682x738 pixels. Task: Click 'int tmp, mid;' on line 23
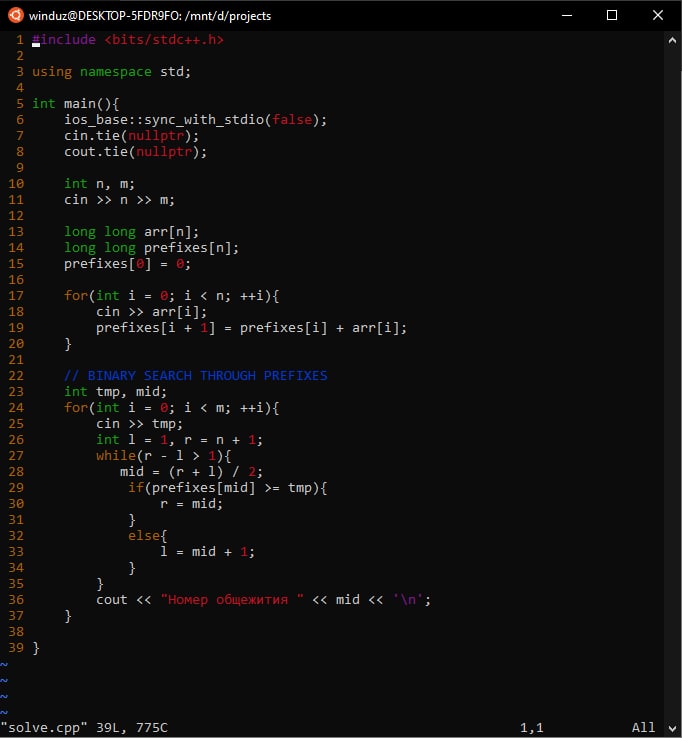pyautogui.click(x=115, y=392)
